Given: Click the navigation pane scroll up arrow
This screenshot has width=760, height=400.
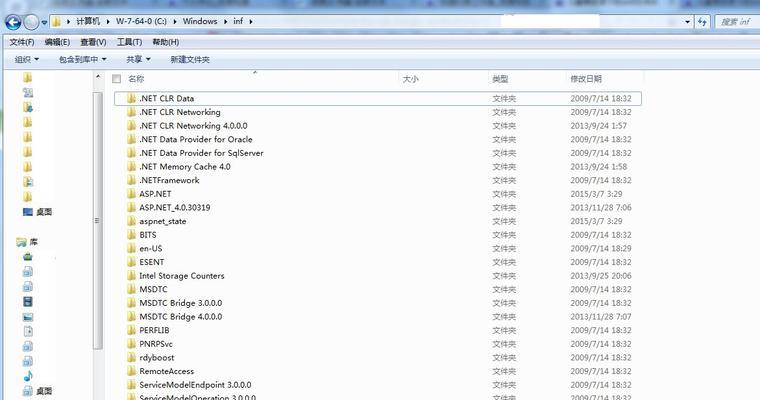Looking at the screenshot, I should 98,77.
